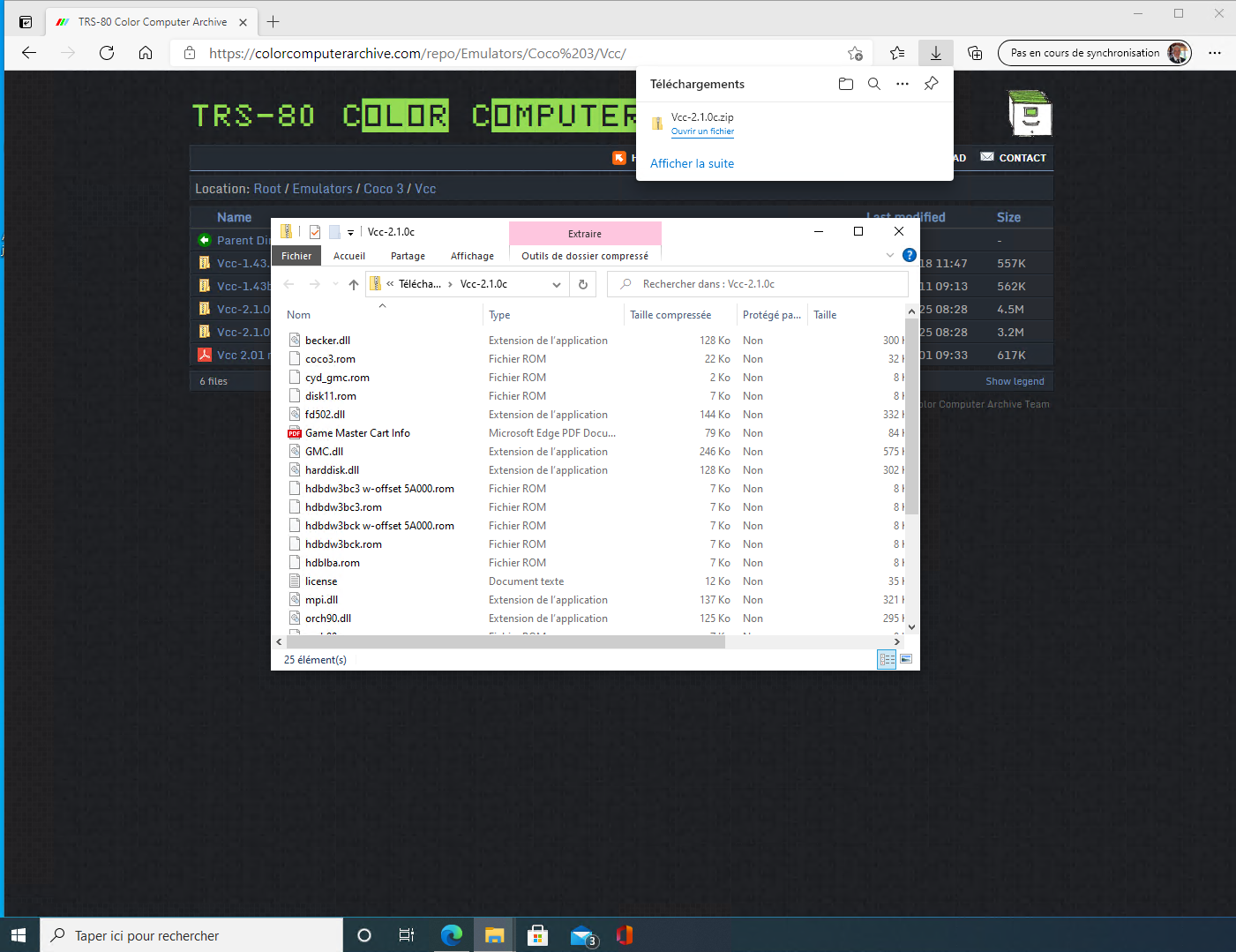The width and height of the screenshot is (1236, 952).
Task: Open Task View on the taskbar
Action: (407, 935)
